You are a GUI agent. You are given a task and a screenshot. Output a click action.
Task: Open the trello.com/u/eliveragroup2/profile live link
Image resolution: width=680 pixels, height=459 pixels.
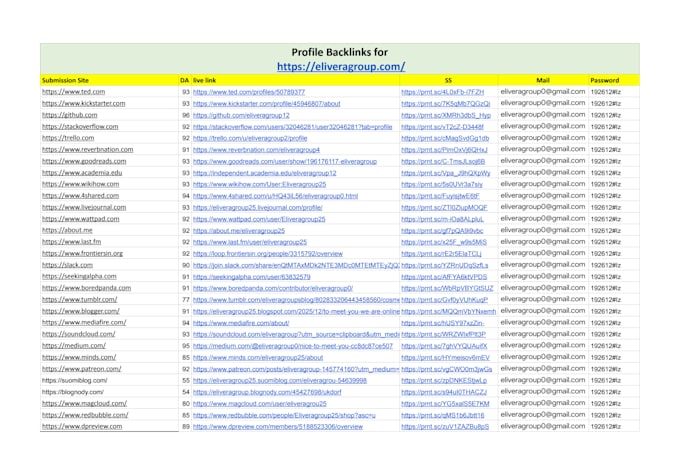click(x=250, y=138)
